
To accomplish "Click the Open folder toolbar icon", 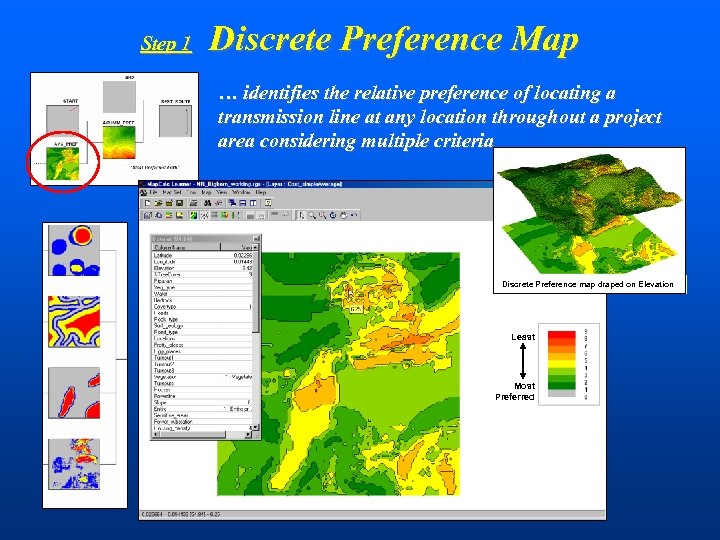I will [158, 203].
